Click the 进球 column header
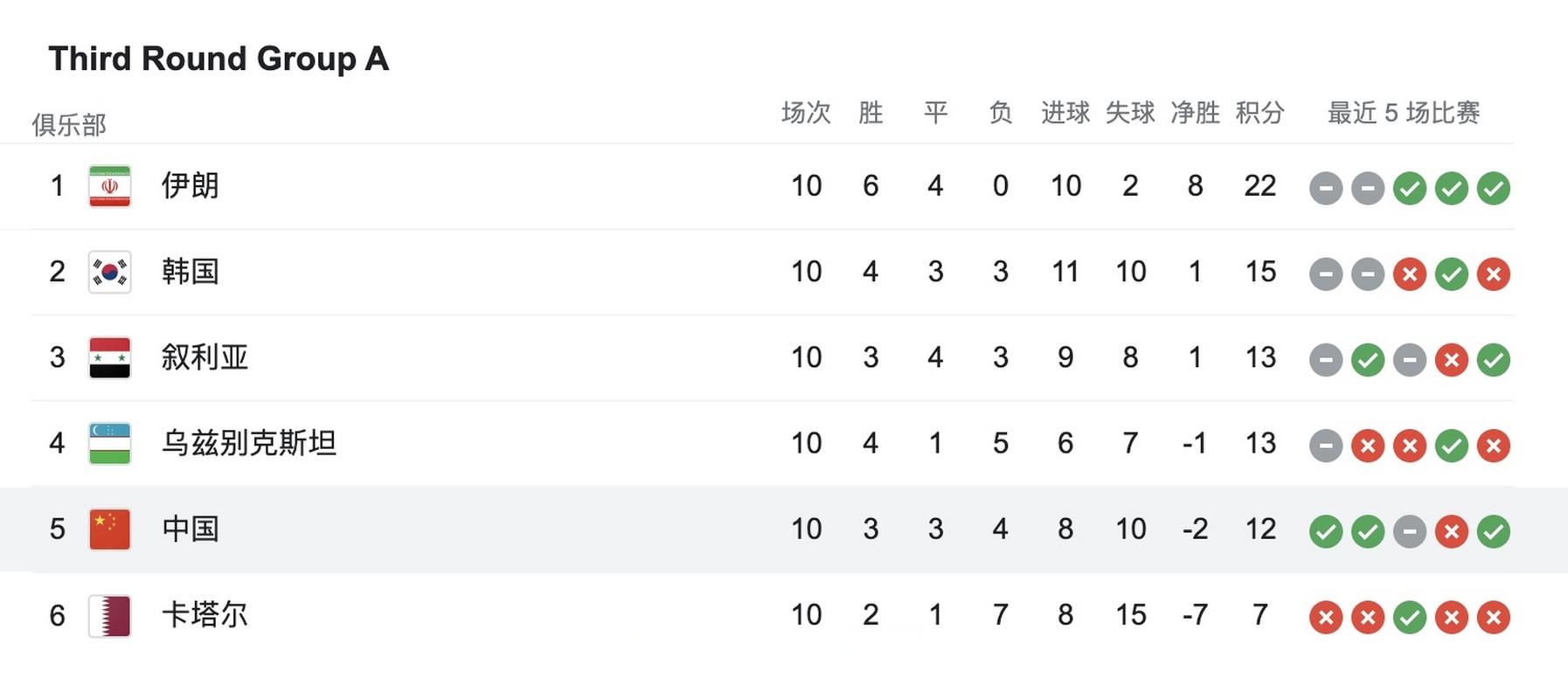Viewport: 1568px width, 699px height. [1065, 113]
